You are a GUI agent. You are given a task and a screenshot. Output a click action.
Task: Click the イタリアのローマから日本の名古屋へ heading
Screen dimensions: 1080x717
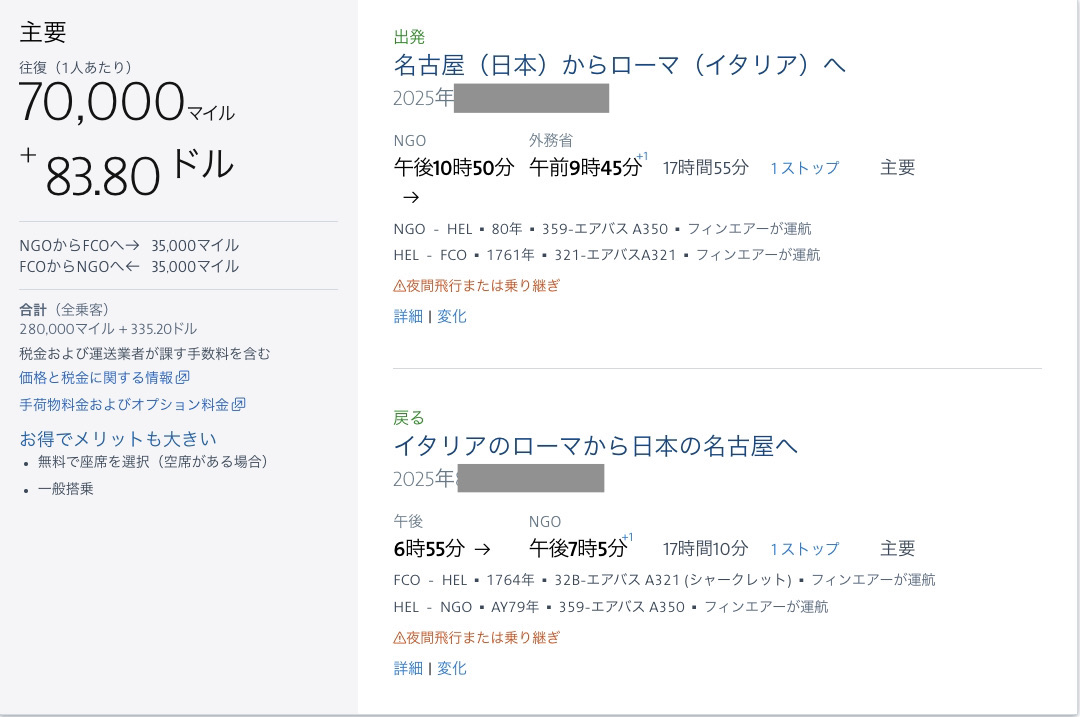click(x=597, y=446)
